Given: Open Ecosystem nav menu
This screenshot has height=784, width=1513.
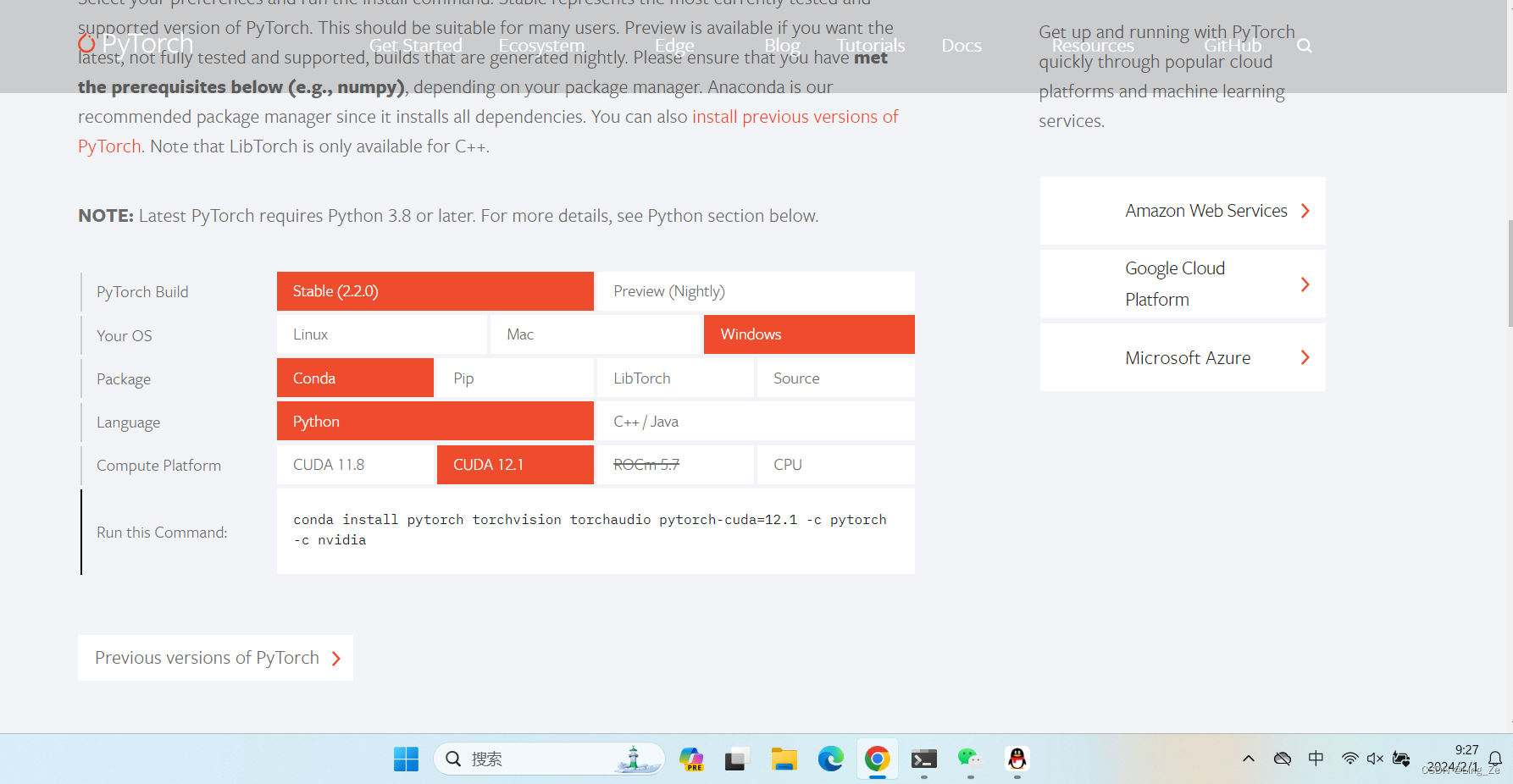Looking at the screenshot, I should tap(541, 46).
